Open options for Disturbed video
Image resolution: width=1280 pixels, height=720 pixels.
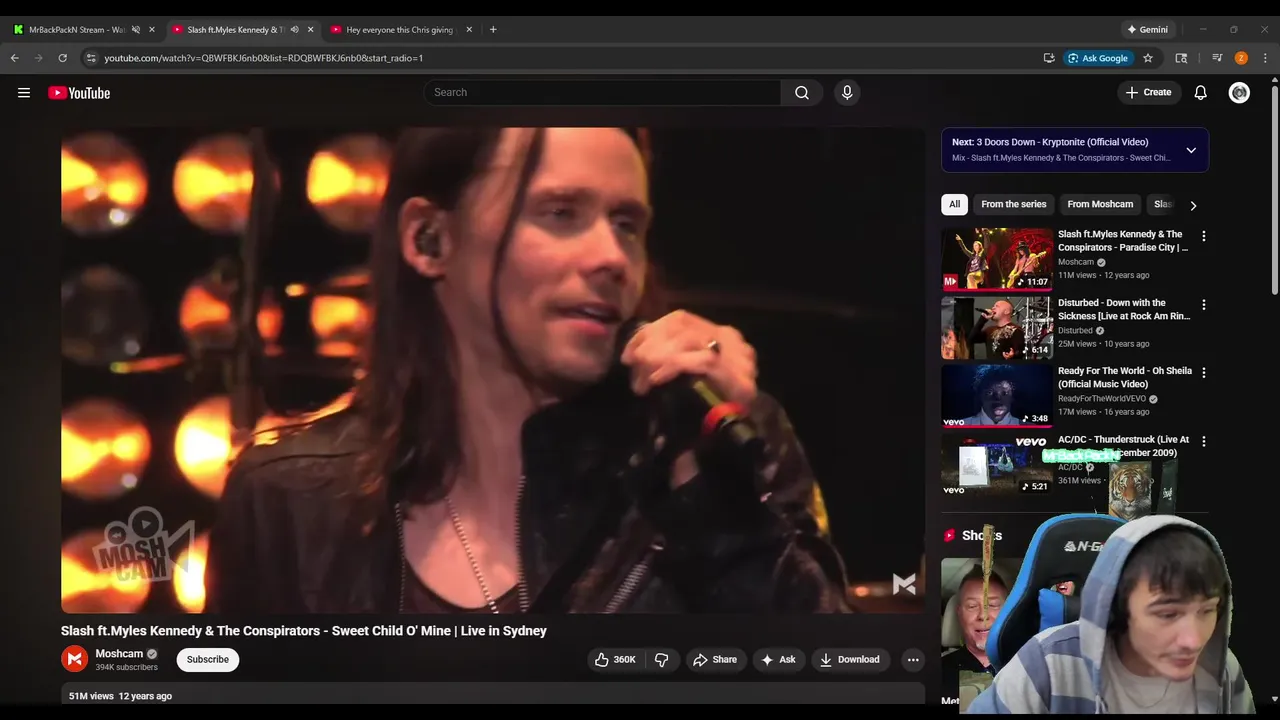pos(1204,304)
